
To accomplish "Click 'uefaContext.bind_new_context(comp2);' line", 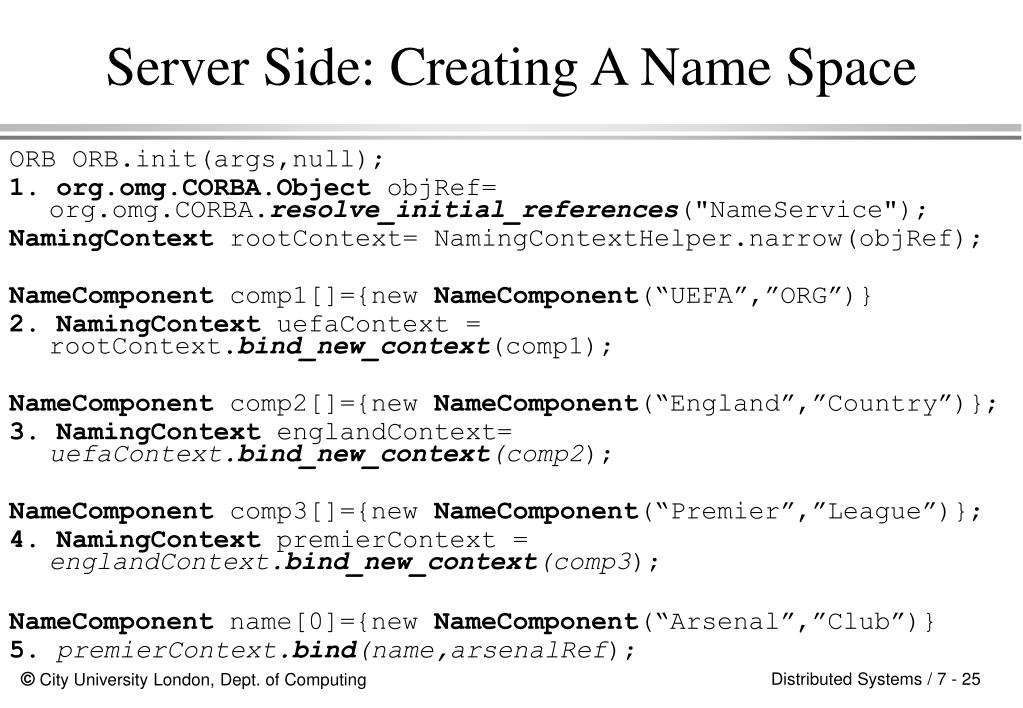I will click(331, 454).
